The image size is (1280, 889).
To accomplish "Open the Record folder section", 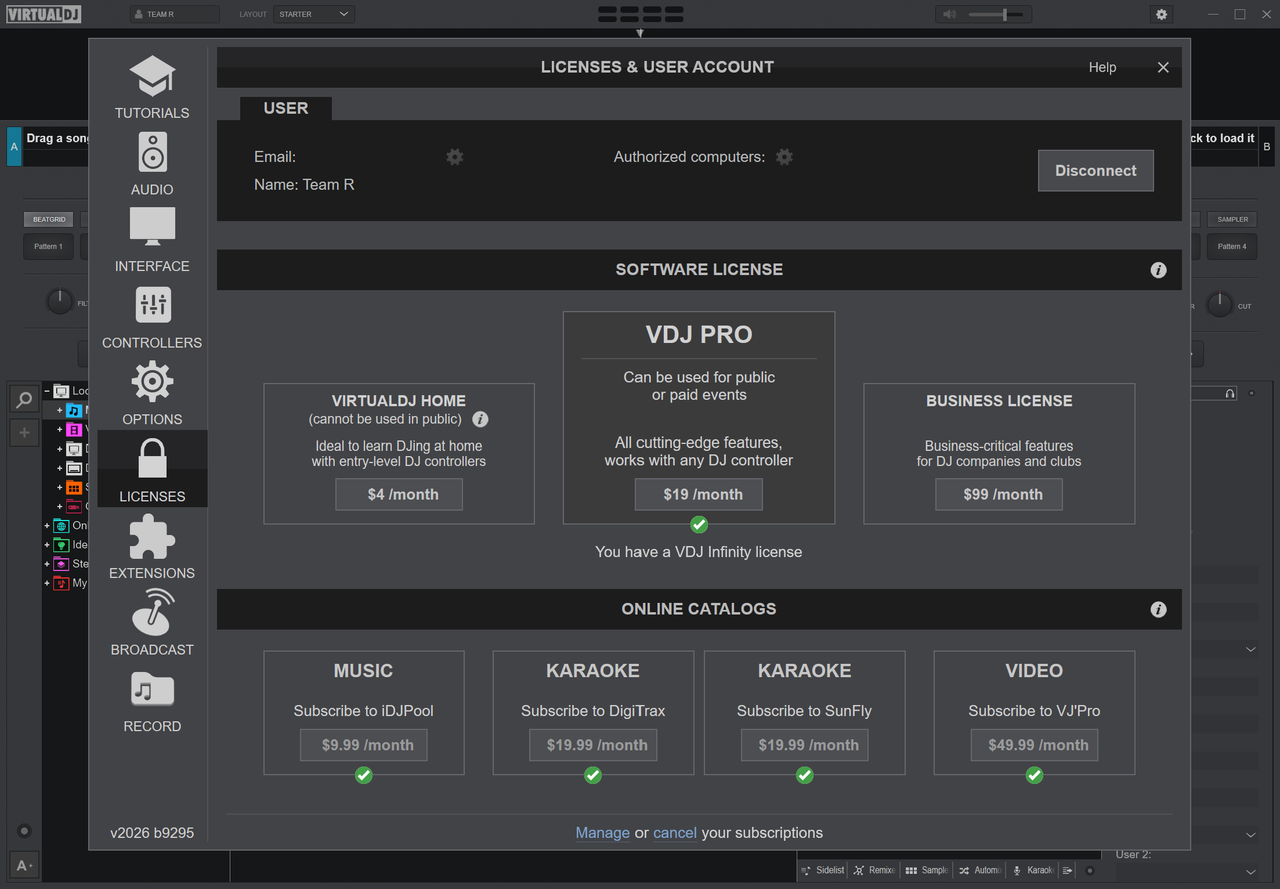I will coord(152,700).
